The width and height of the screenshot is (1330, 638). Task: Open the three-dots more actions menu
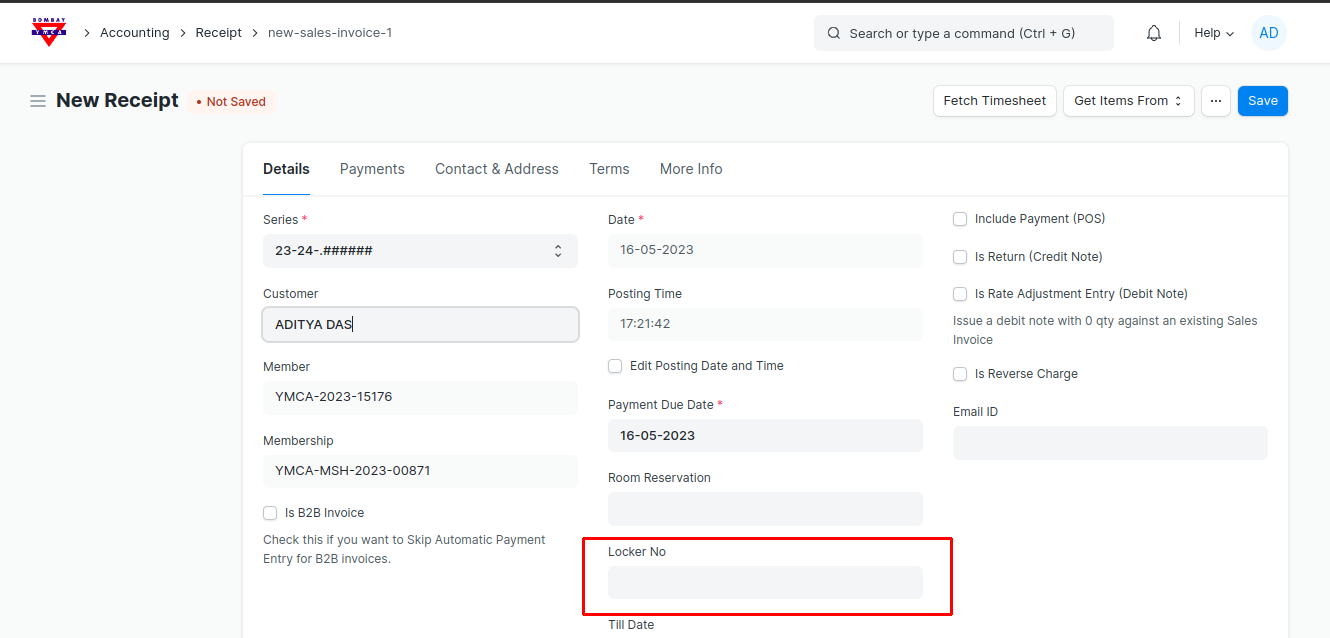1216,101
